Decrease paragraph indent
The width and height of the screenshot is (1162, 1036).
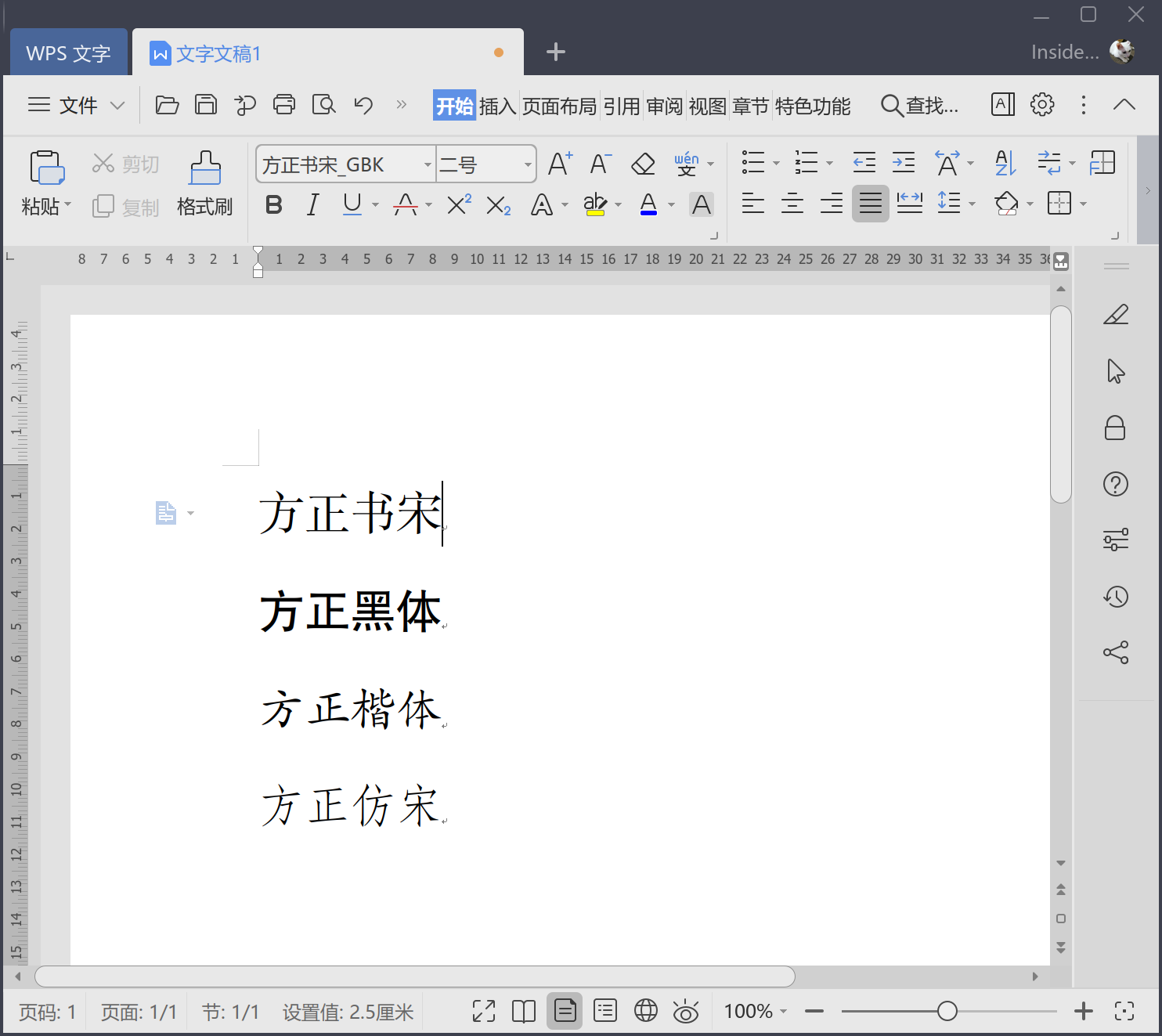point(864,163)
